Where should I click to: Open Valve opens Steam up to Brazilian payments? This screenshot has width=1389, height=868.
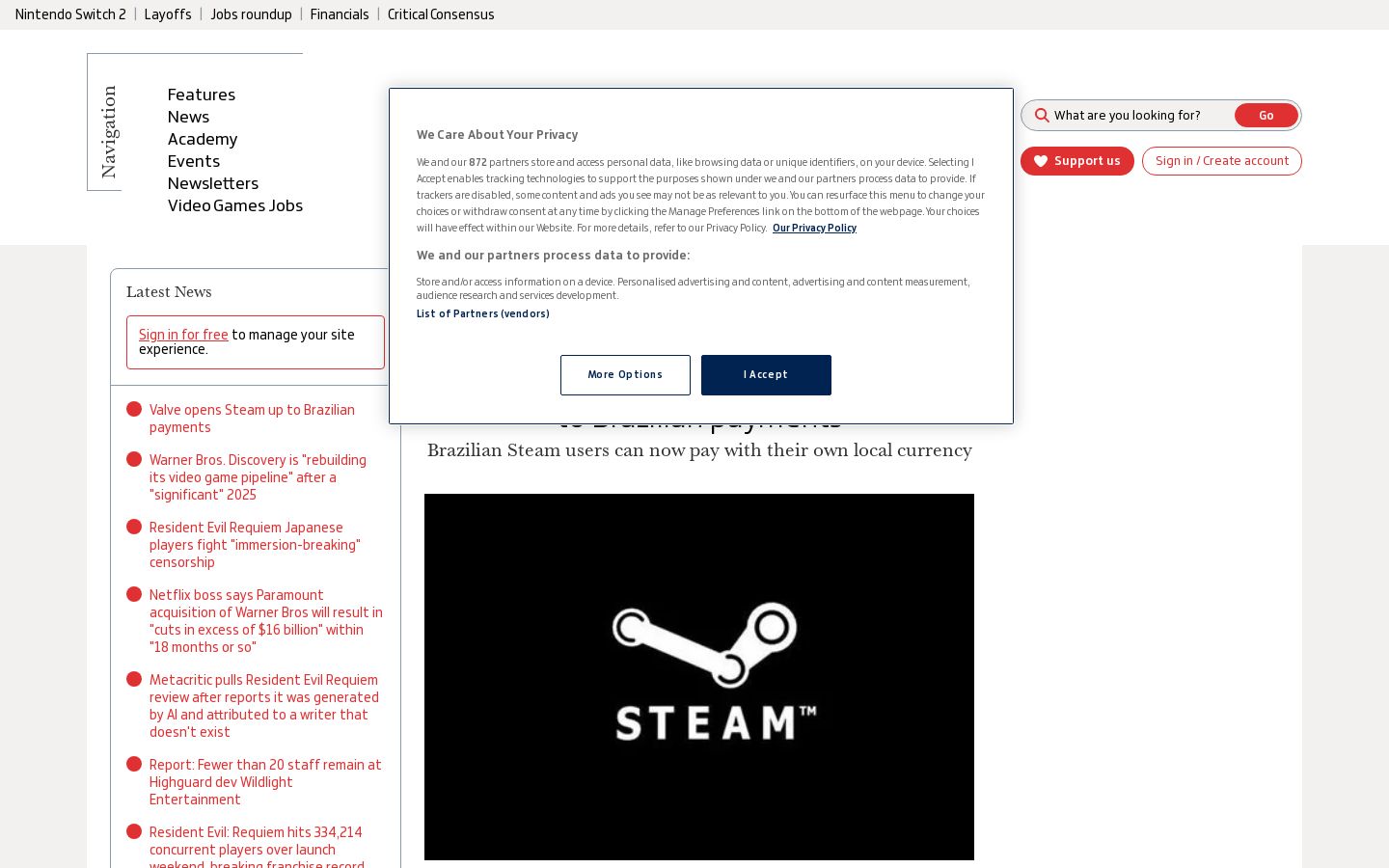[x=252, y=419]
